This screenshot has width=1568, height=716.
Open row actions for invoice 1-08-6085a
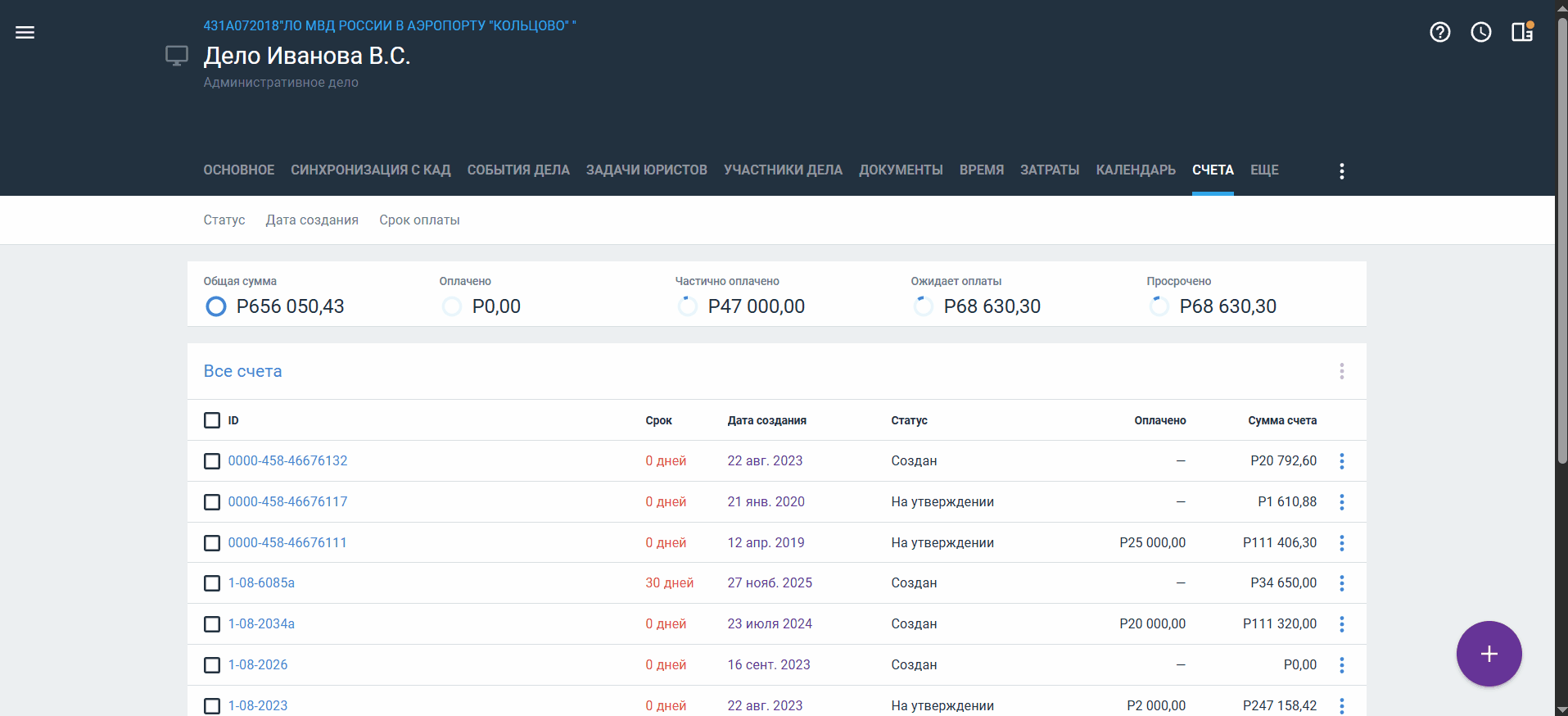point(1341,583)
